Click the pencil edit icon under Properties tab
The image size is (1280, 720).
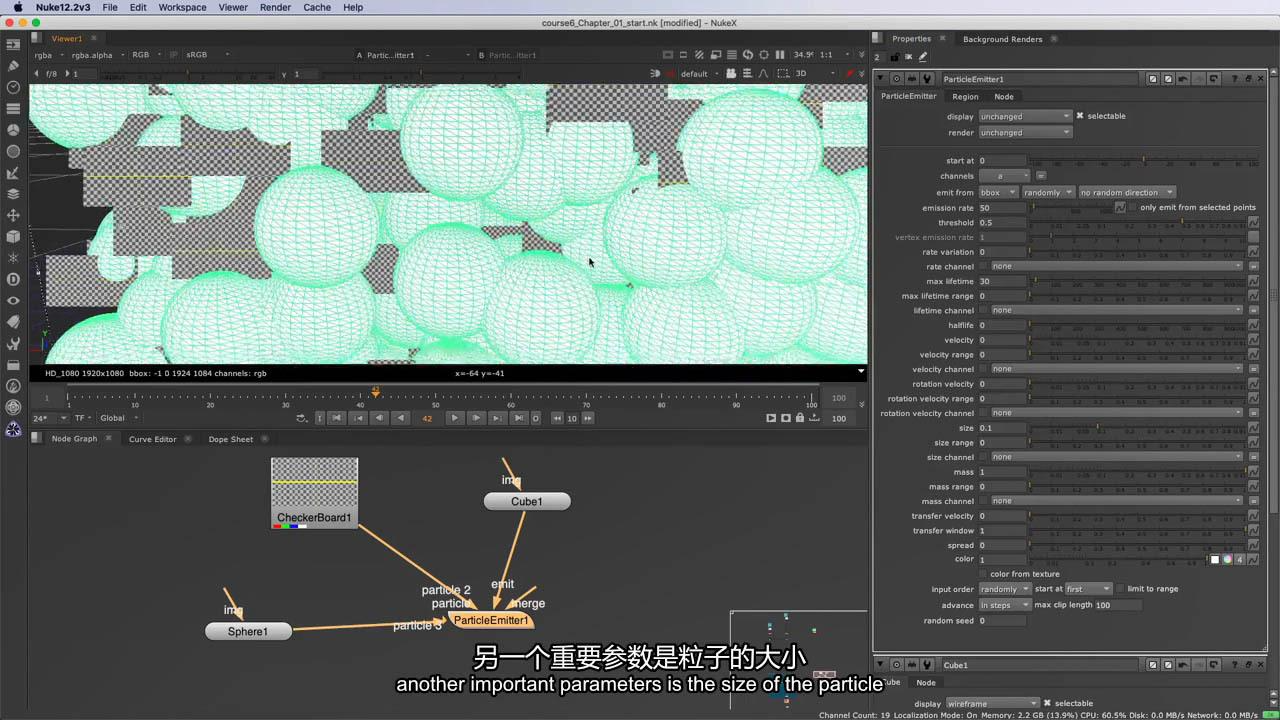[x=923, y=57]
